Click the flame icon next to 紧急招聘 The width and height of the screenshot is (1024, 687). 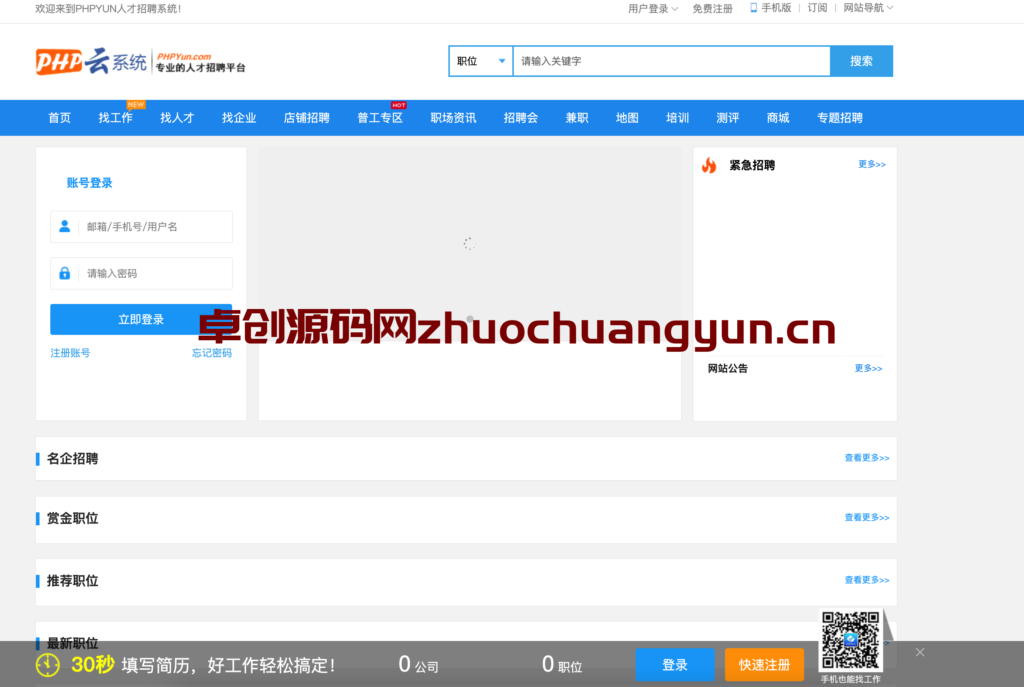(x=709, y=165)
